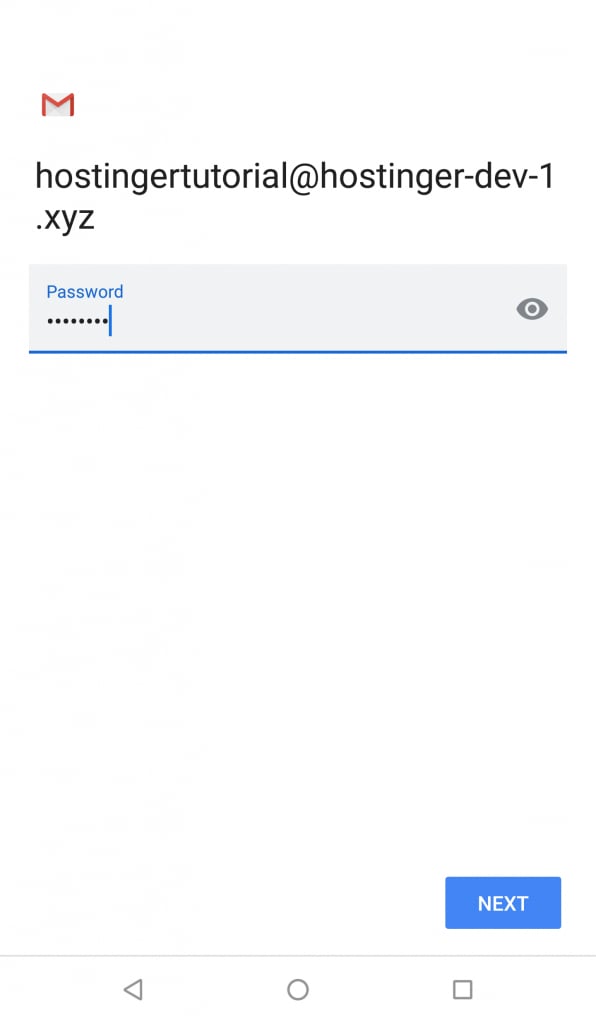This screenshot has width=596, height=1024.
Task: Click the blank area below the password field
Action: click(298, 588)
